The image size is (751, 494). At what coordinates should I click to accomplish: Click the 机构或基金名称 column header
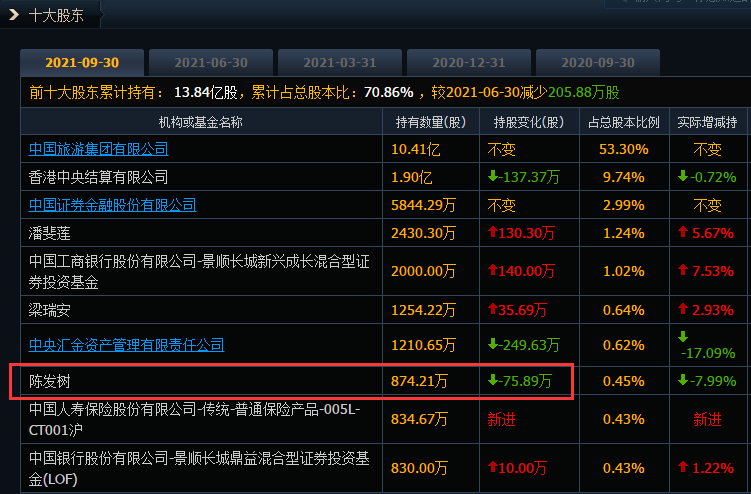(201, 123)
